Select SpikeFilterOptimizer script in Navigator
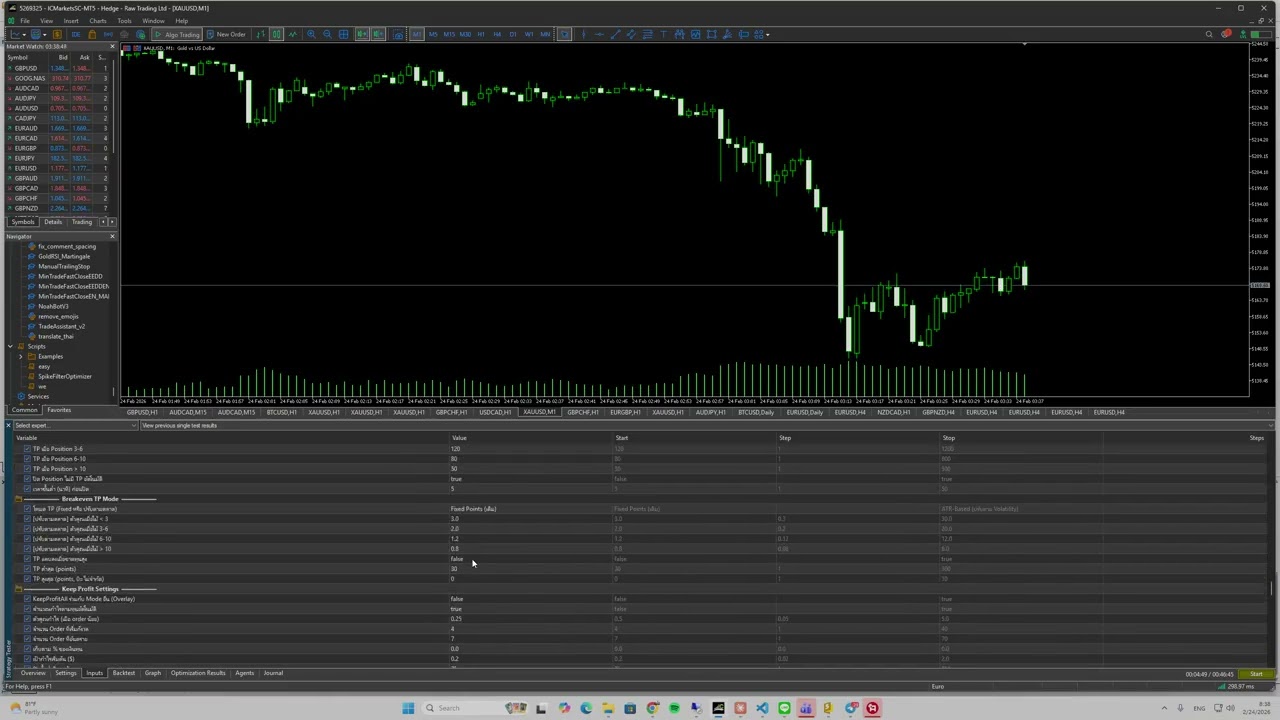Image resolution: width=1280 pixels, height=720 pixels. pos(65,376)
